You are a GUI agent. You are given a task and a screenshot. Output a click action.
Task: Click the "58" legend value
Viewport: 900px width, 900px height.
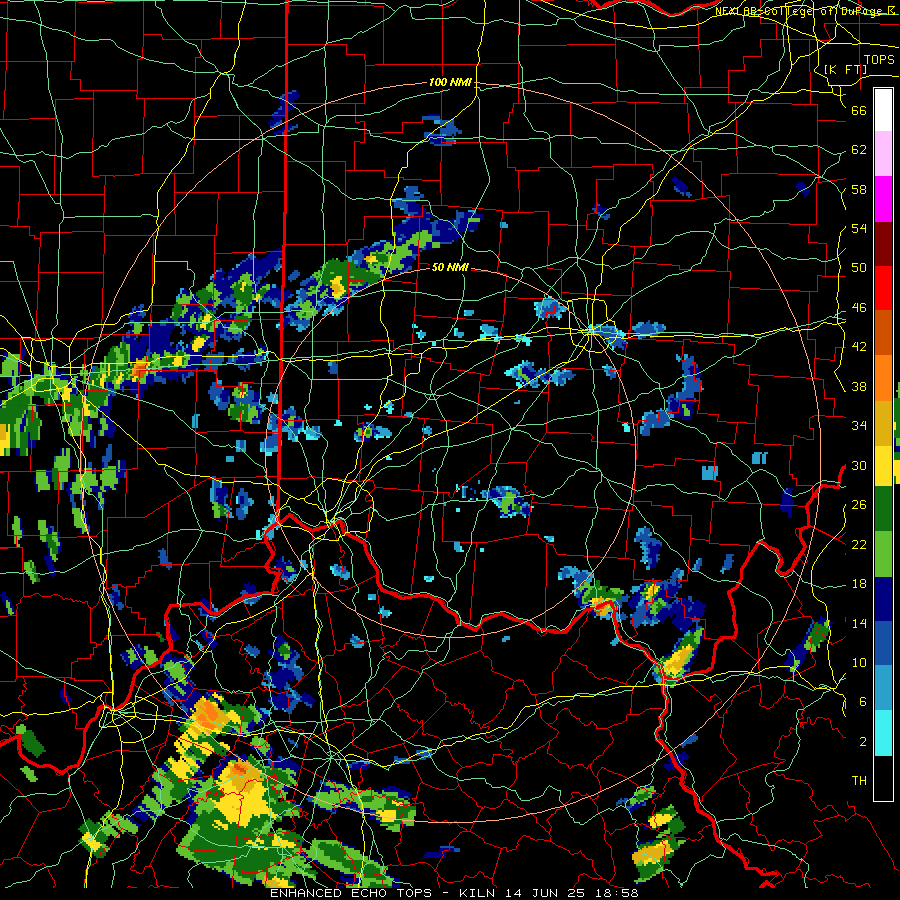tap(859, 189)
